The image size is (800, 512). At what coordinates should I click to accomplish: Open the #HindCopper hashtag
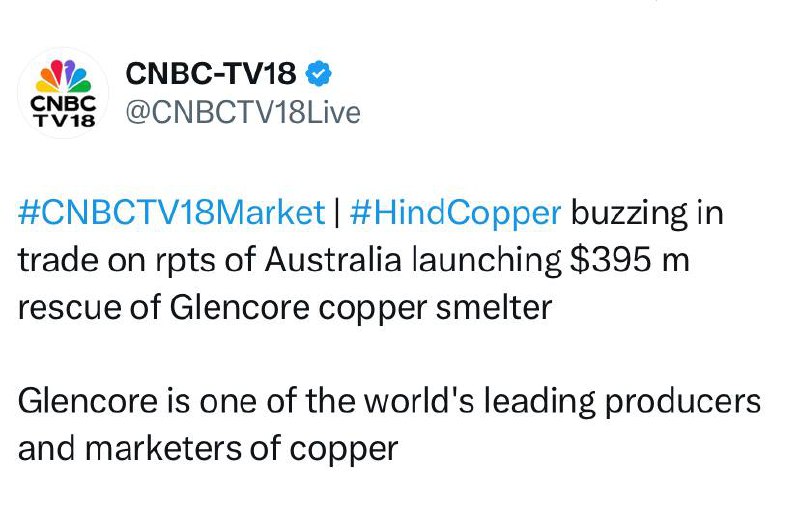[455, 213]
